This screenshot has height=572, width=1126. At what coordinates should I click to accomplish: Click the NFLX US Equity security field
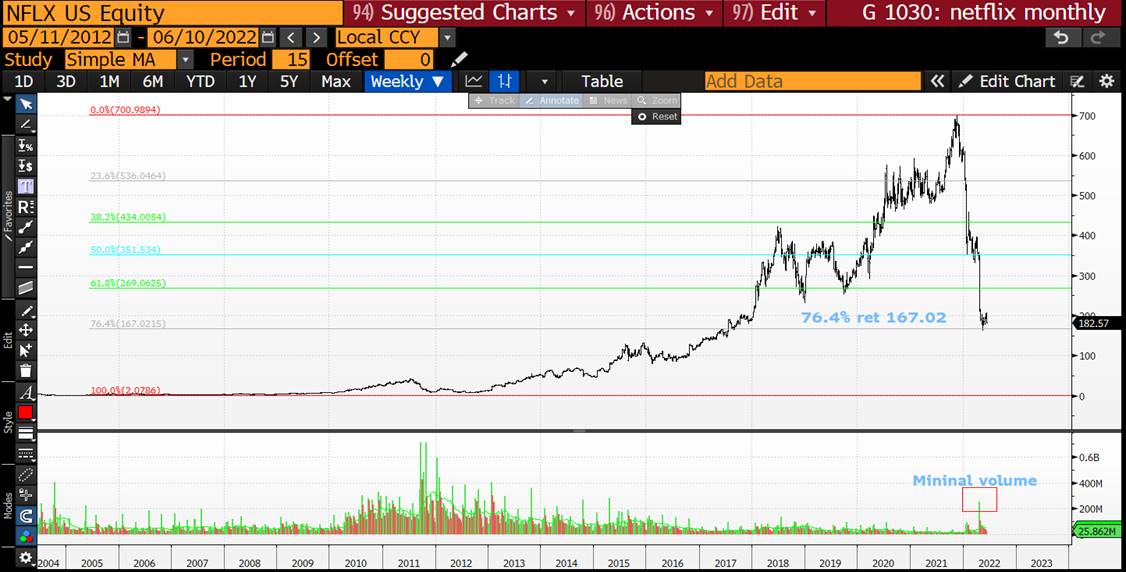172,13
